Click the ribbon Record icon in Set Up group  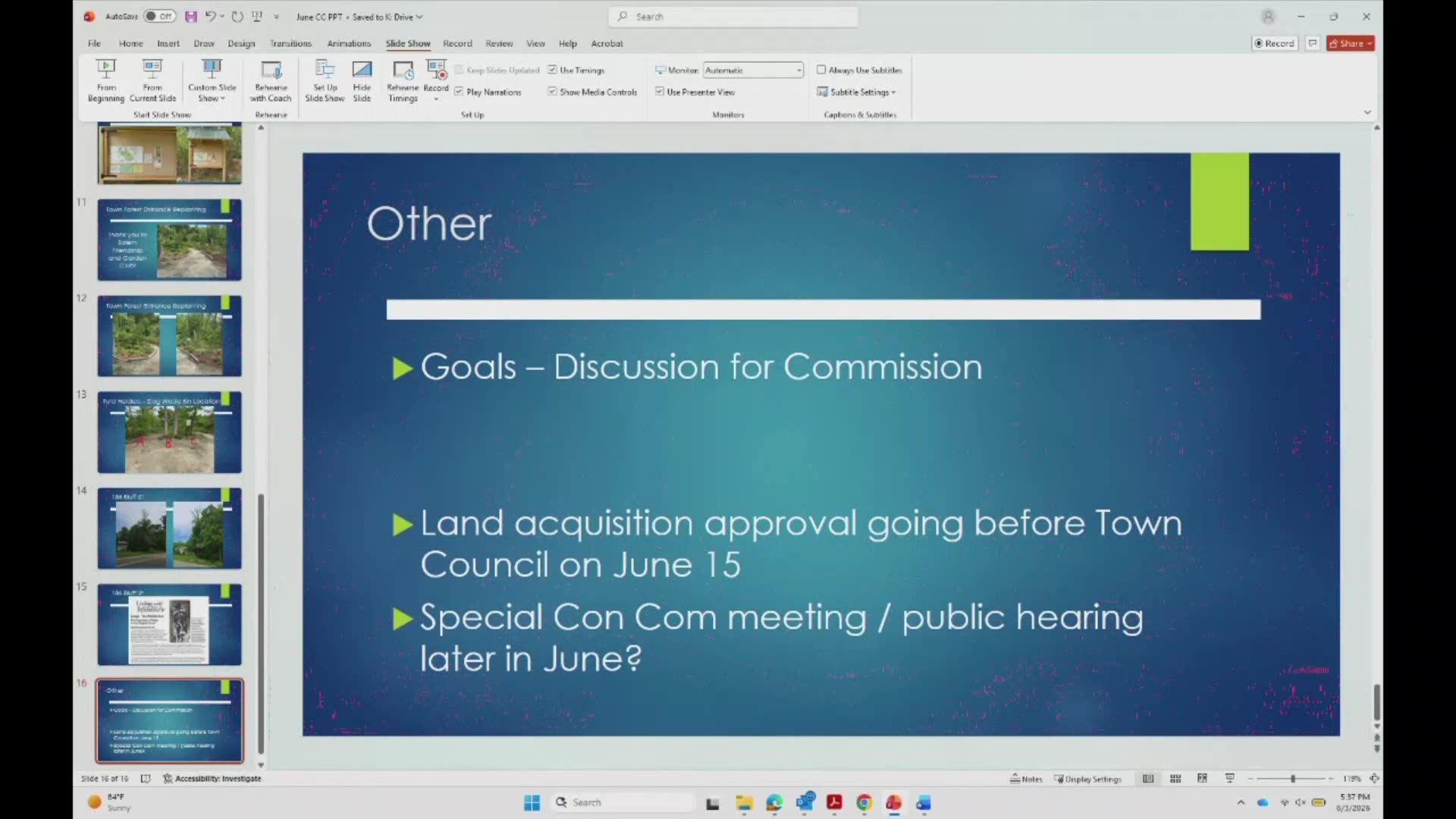point(436,71)
